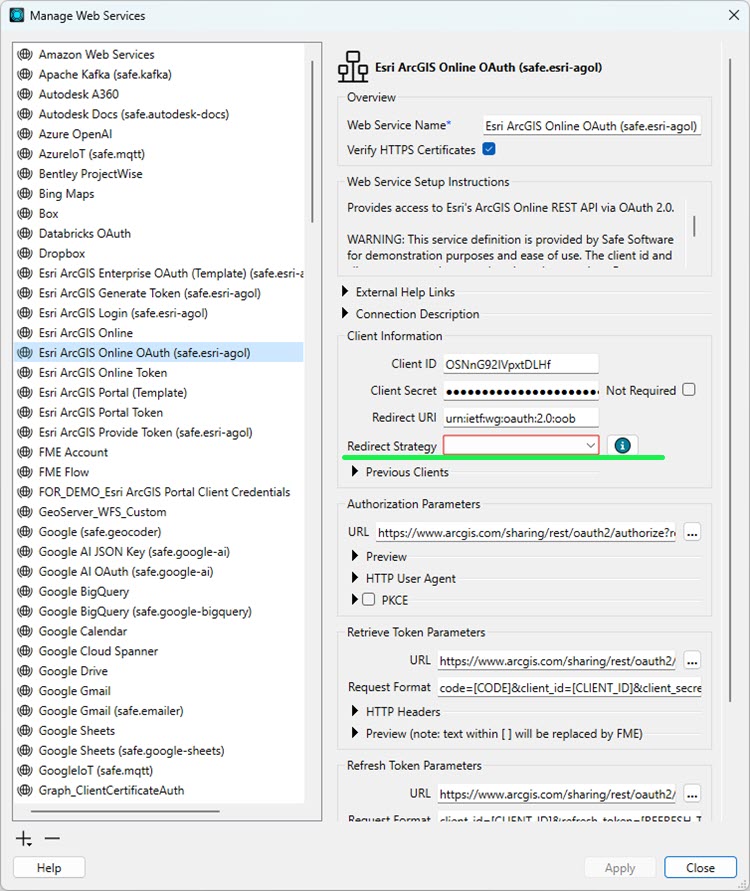Click the Client Secret field
This screenshot has height=891, width=750.
521,391
